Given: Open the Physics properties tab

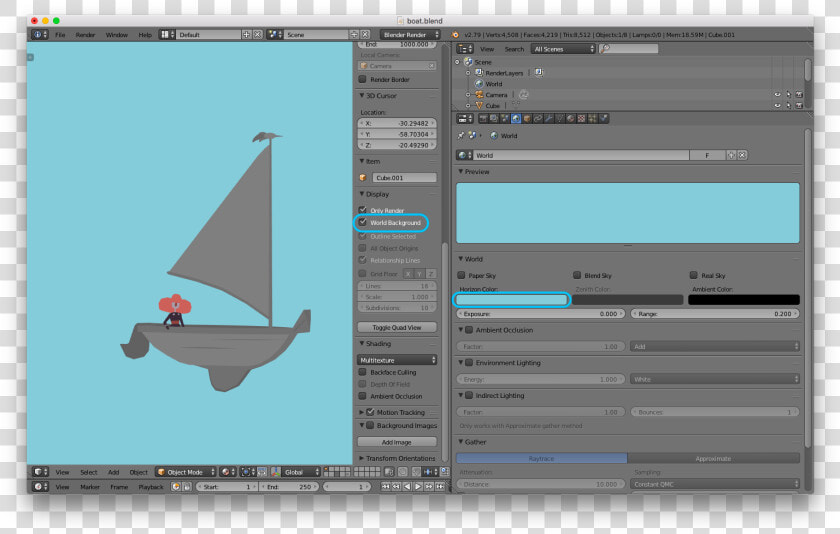Looking at the screenshot, I should click(603, 118).
